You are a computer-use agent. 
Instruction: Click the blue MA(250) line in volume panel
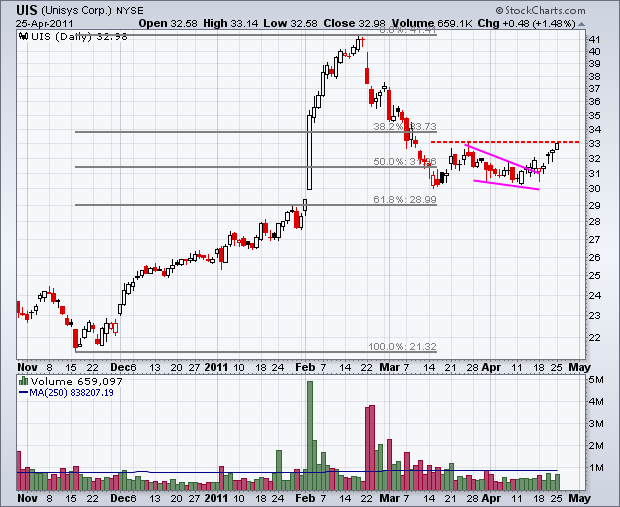[x=287, y=472]
